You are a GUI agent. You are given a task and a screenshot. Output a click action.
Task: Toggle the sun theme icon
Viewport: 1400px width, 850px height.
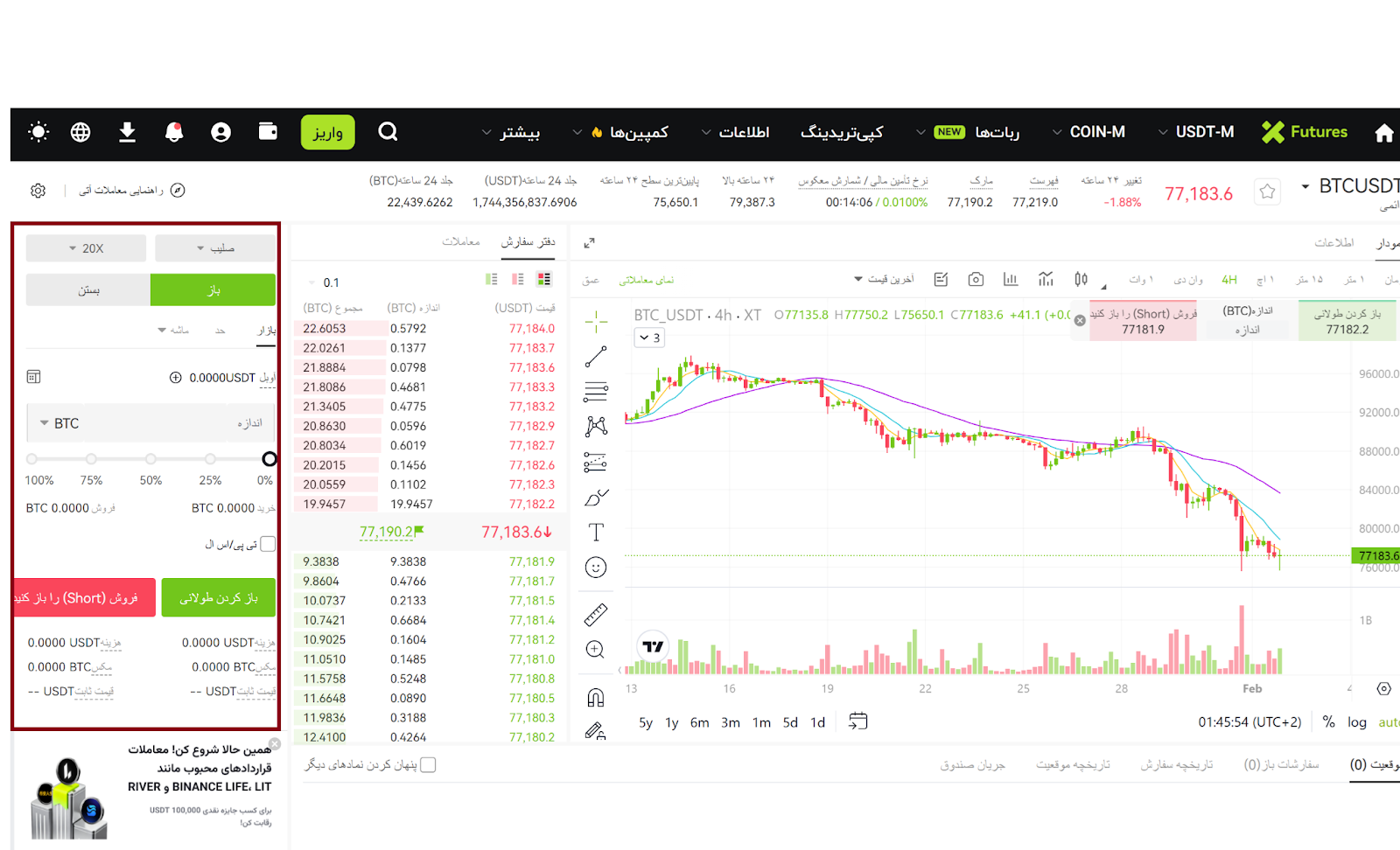[x=38, y=132]
